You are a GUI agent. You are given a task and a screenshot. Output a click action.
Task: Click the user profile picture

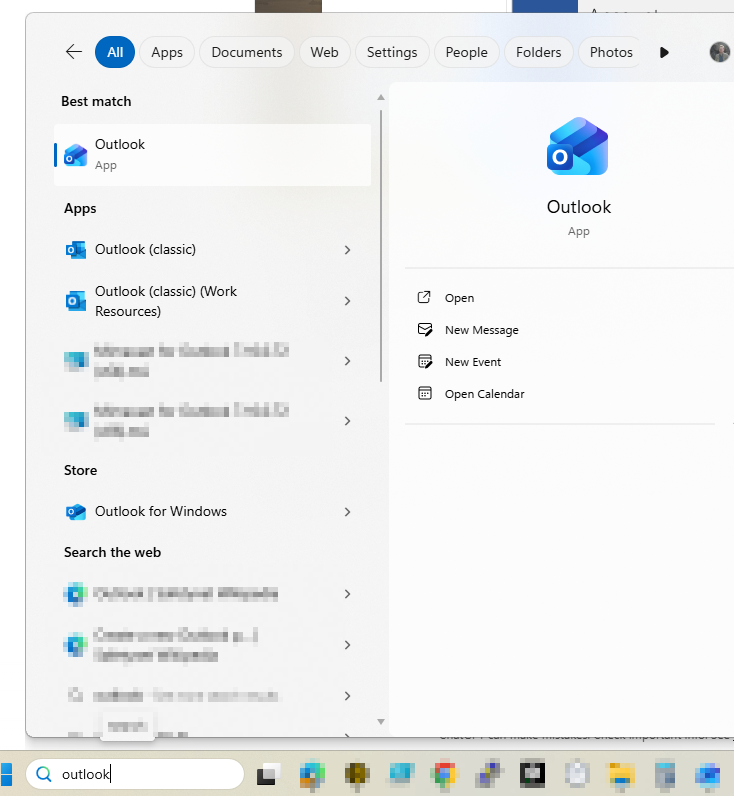(x=719, y=52)
